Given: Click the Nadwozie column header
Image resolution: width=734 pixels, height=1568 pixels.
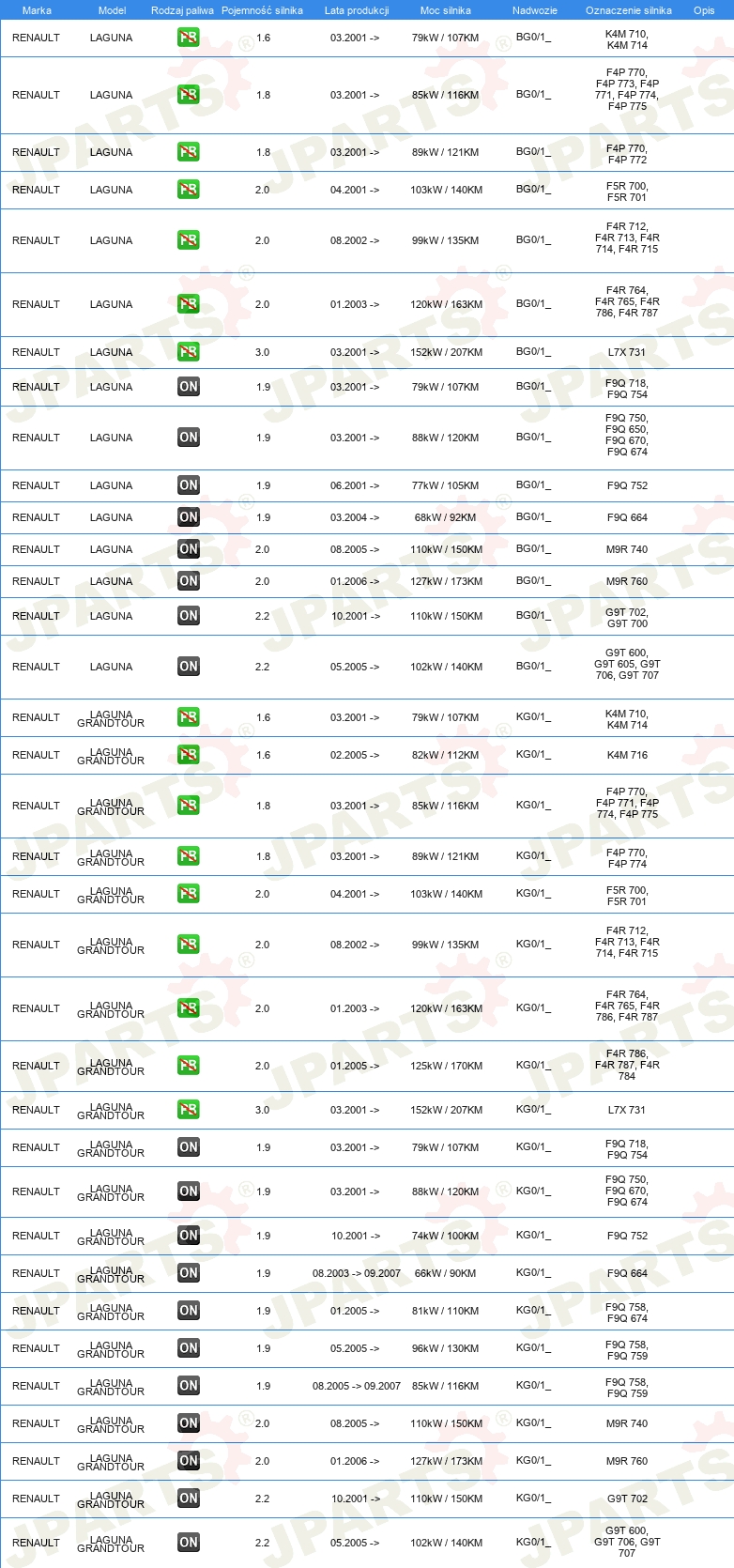Looking at the screenshot, I should coord(535,10).
